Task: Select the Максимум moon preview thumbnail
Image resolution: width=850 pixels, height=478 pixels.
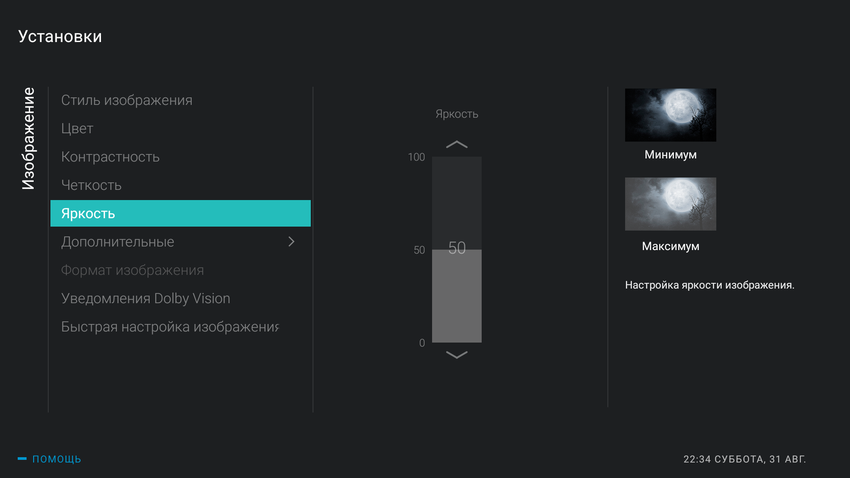Action: pyautogui.click(x=670, y=204)
